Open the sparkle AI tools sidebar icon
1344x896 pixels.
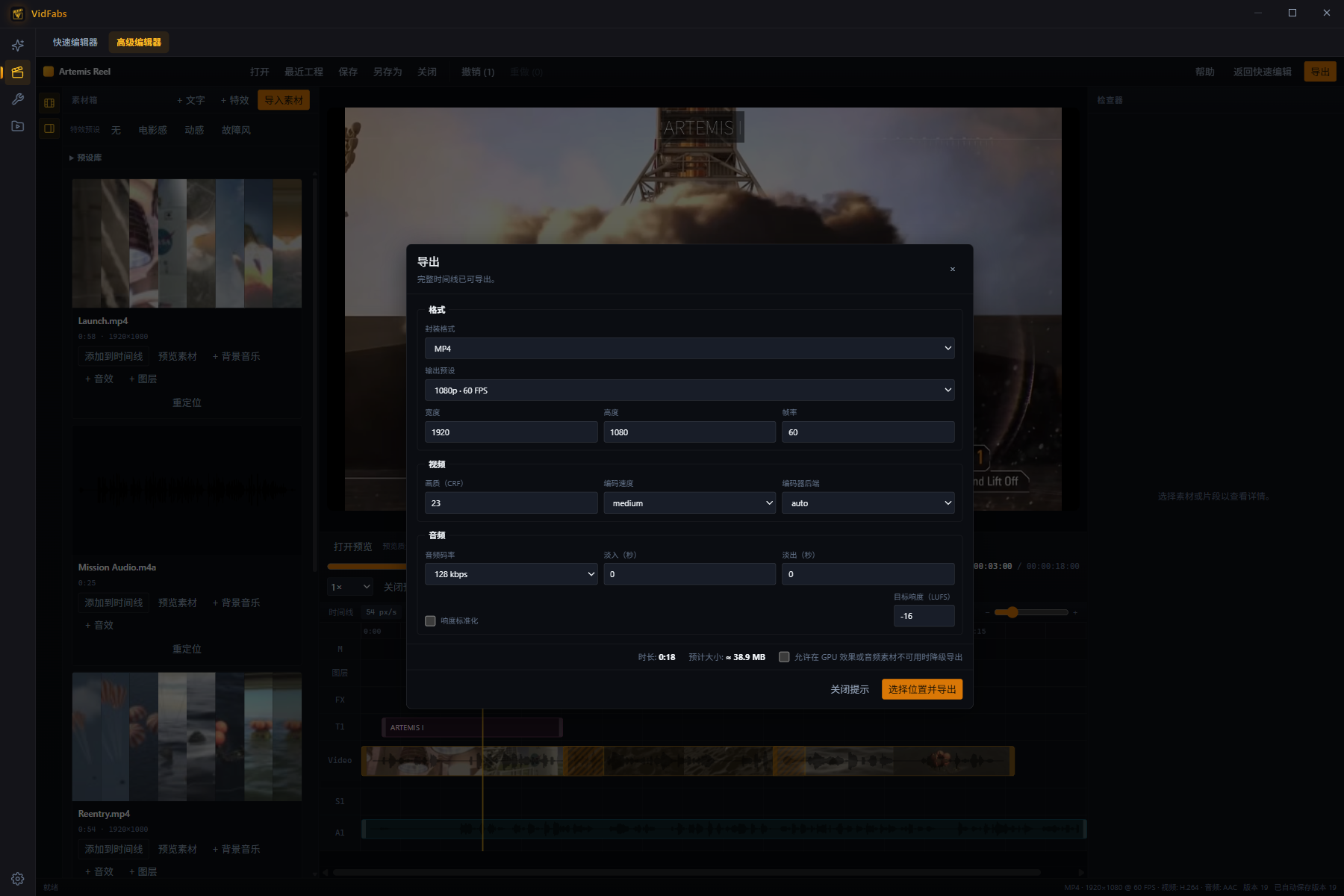[18, 46]
